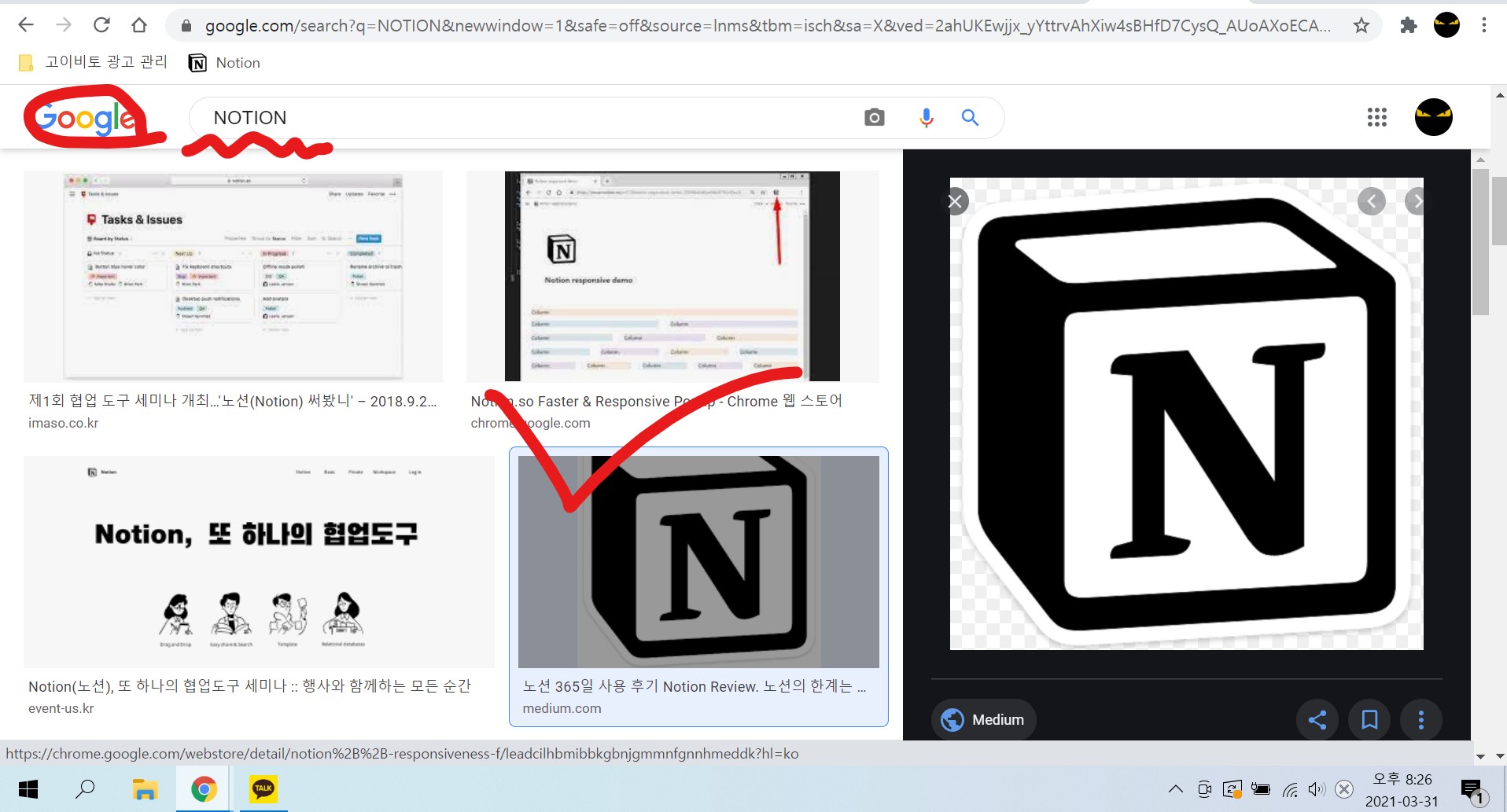Image resolution: width=1507 pixels, height=812 pixels.
Task: Open KakaoTalk from the taskbar
Action: pyautogui.click(x=263, y=789)
